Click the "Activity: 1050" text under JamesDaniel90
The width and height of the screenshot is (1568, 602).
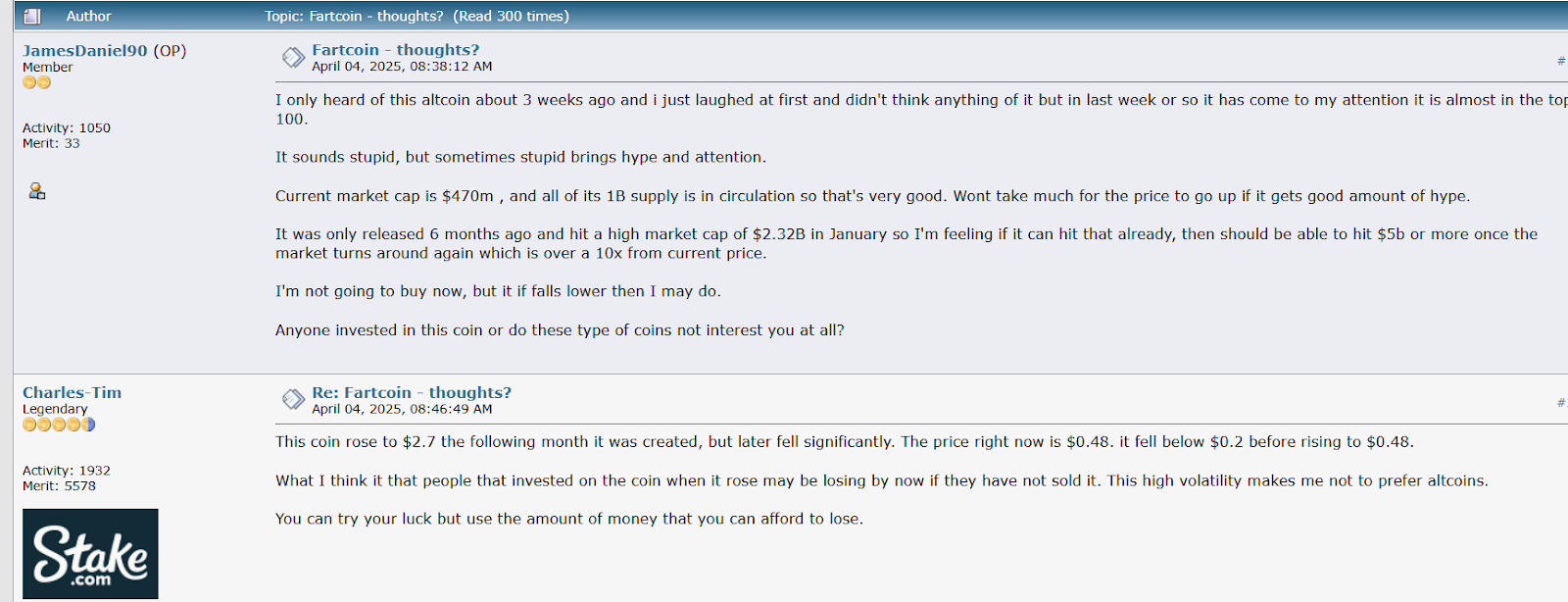pos(67,128)
